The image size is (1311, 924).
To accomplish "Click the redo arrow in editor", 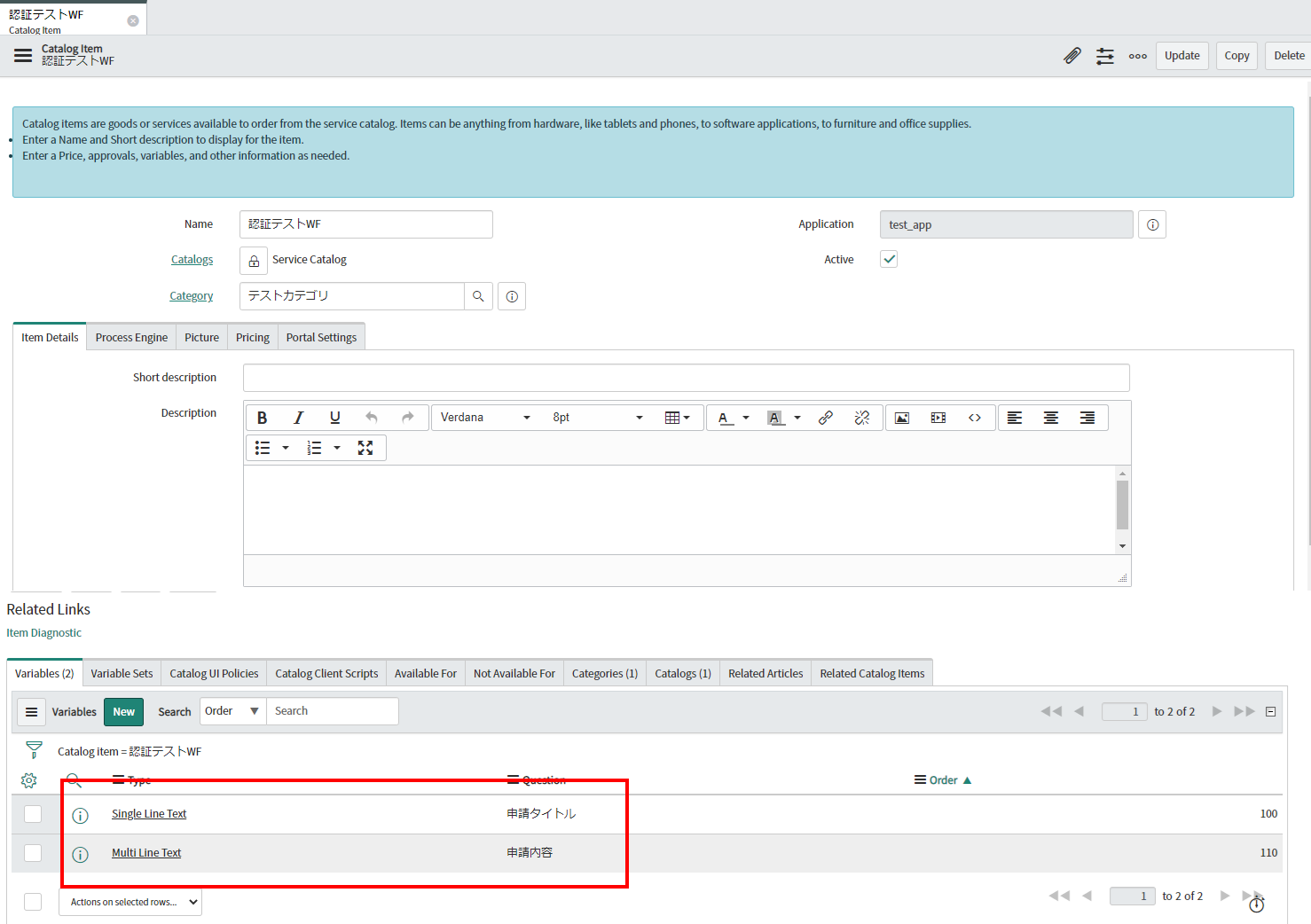I will (x=407, y=418).
